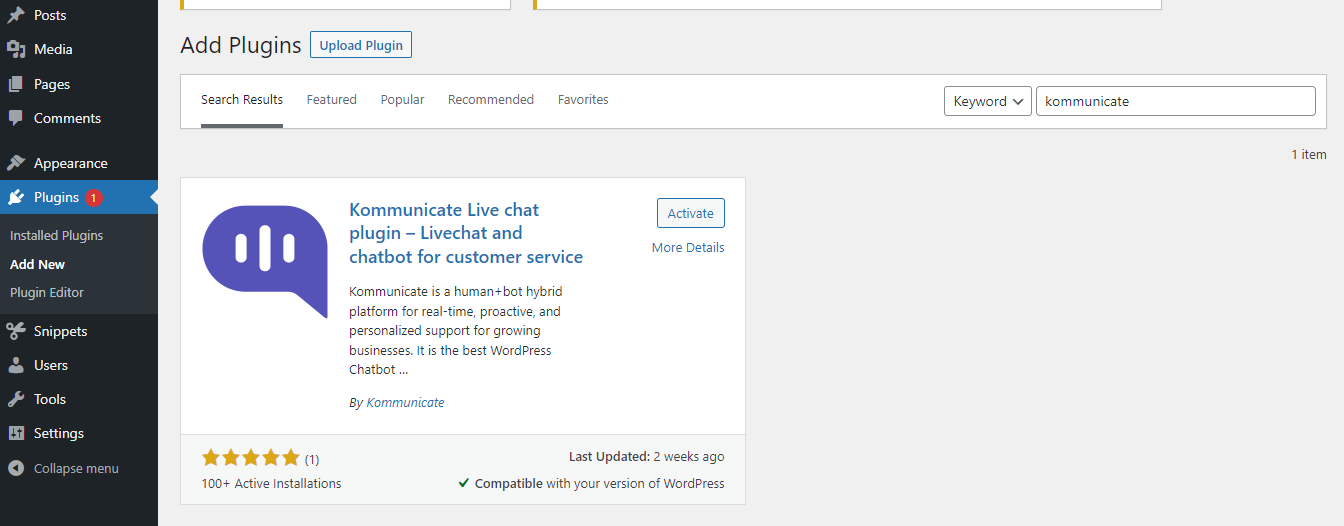
Task: Switch to the Search Results tab
Action: tap(242, 100)
